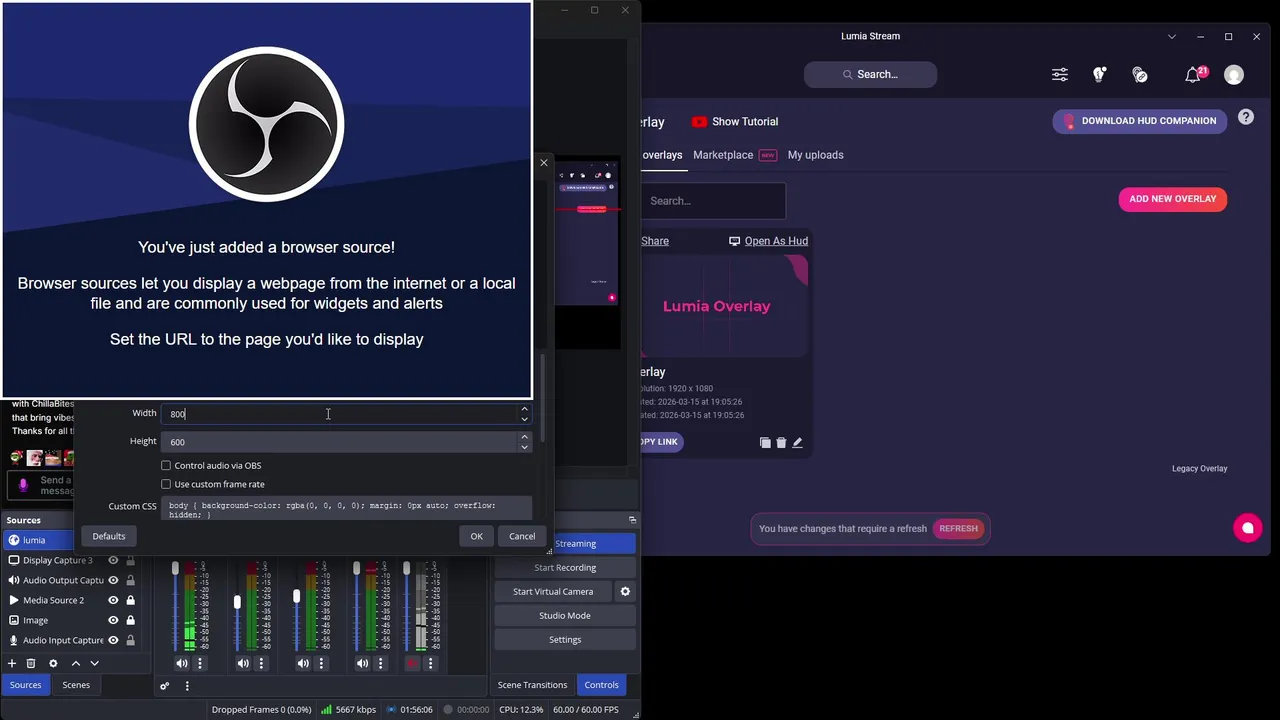Select the Sources dock tab
1280x720 pixels.
(26, 685)
